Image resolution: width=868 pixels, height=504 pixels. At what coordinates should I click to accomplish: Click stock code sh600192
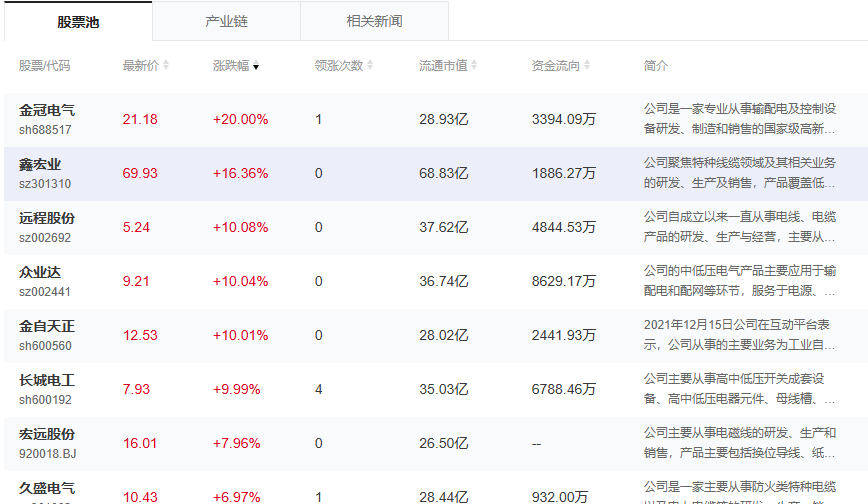tap(45, 400)
